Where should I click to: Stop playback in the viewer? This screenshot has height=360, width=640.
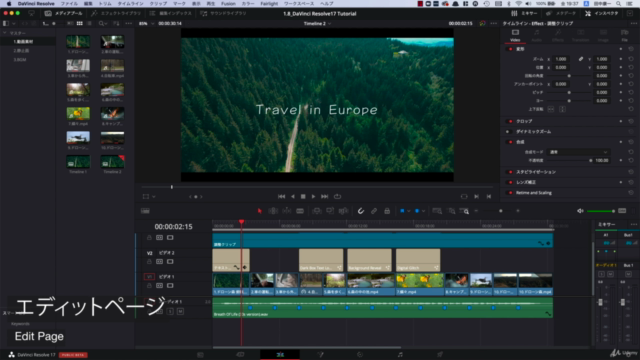[x=303, y=196]
